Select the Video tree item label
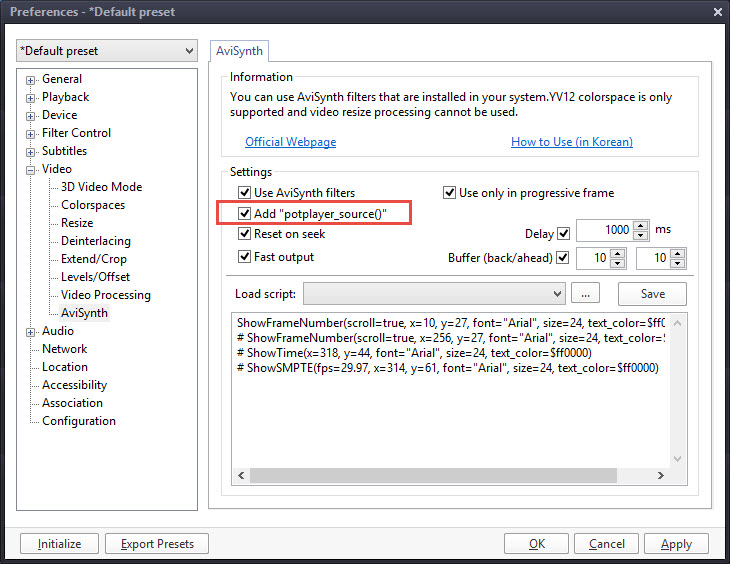The height and width of the screenshot is (564, 730). [x=57, y=169]
